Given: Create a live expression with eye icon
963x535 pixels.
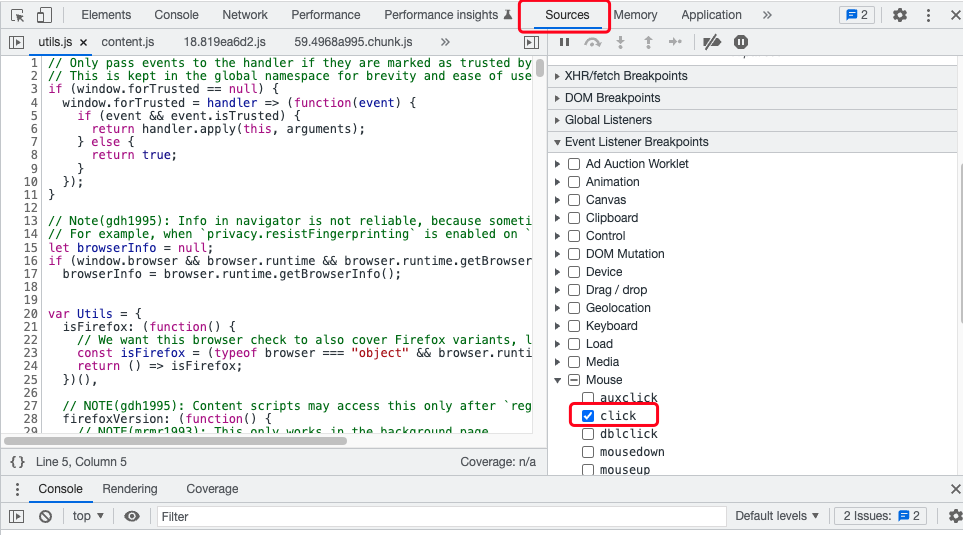Looking at the screenshot, I should pos(132,517).
